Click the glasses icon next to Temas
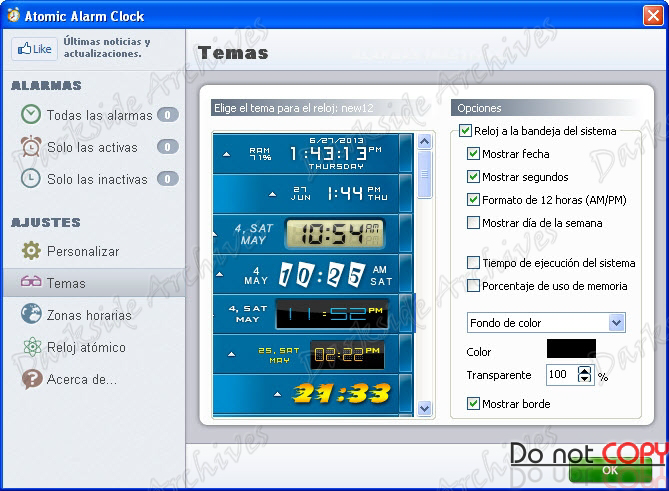This screenshot has height=491, width=669. pyautogui.click(x=31, y=282)
